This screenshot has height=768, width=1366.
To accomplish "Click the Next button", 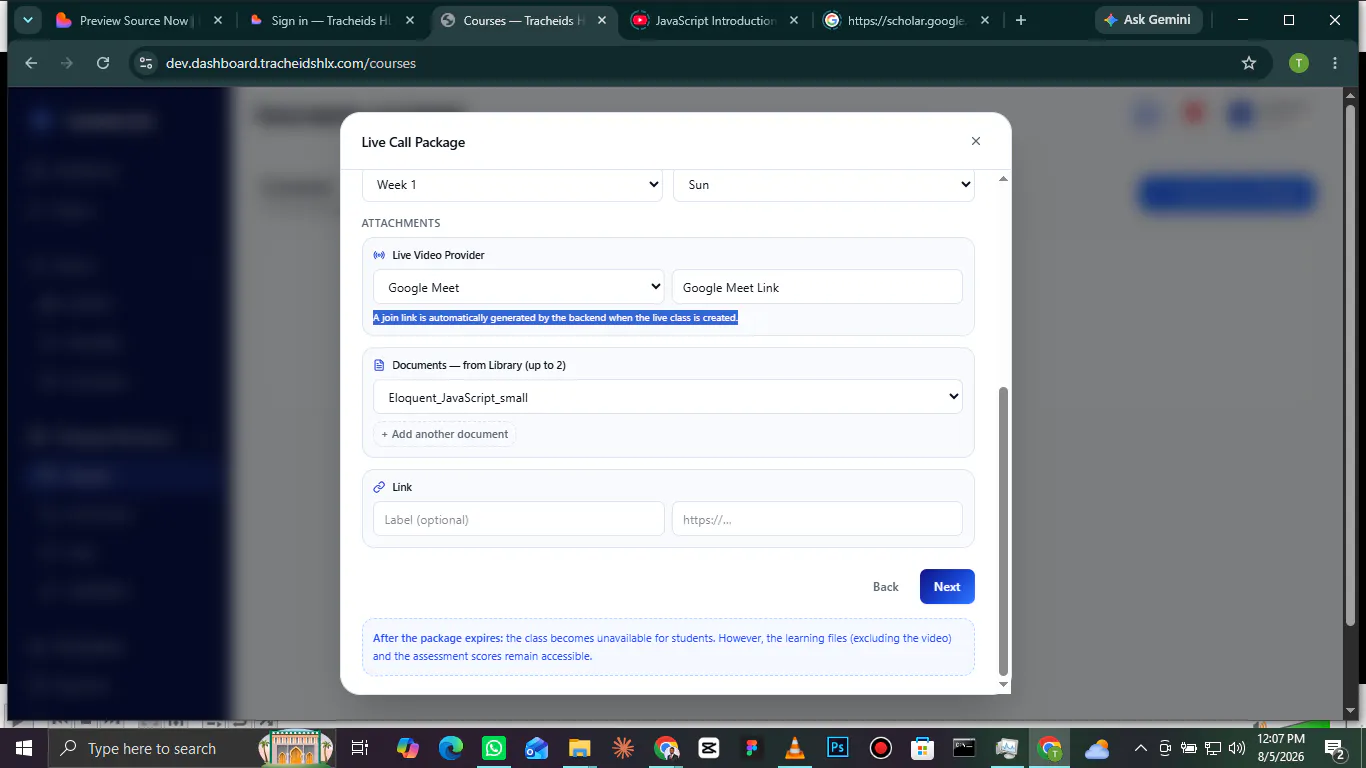I will (x=947, y=587).
